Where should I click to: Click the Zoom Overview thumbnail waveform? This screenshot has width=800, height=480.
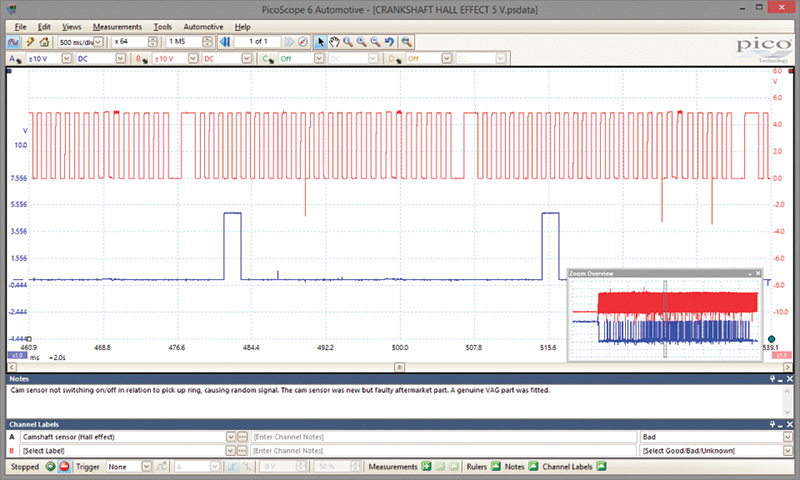(665, 318)
